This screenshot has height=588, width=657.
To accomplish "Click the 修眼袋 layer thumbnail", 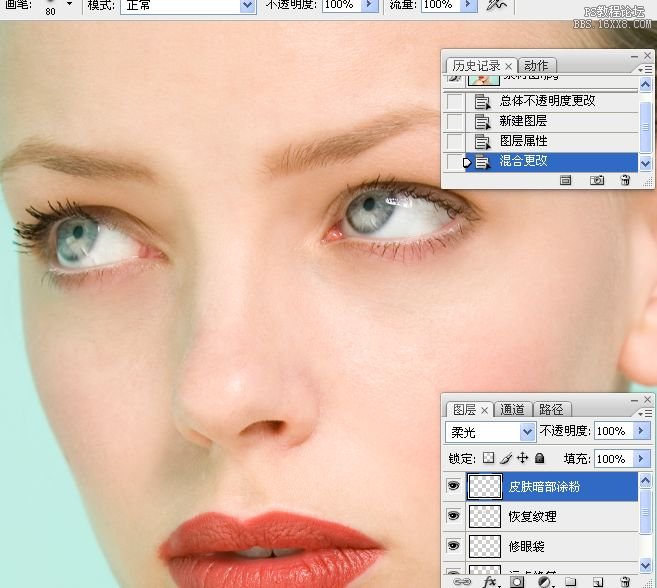I will pos(484,546).
